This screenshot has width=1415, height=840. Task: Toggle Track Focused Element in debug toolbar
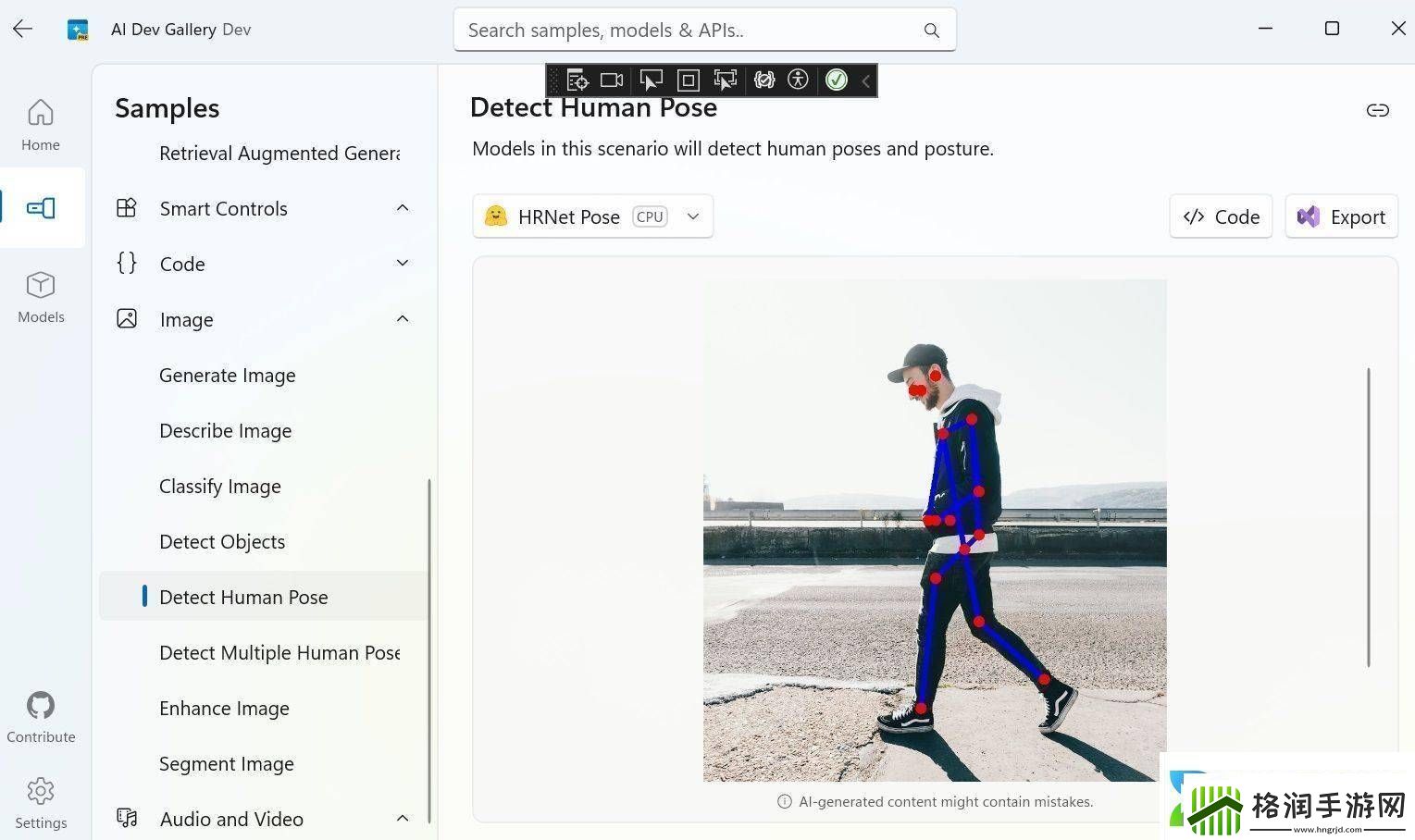pos(725,80)
